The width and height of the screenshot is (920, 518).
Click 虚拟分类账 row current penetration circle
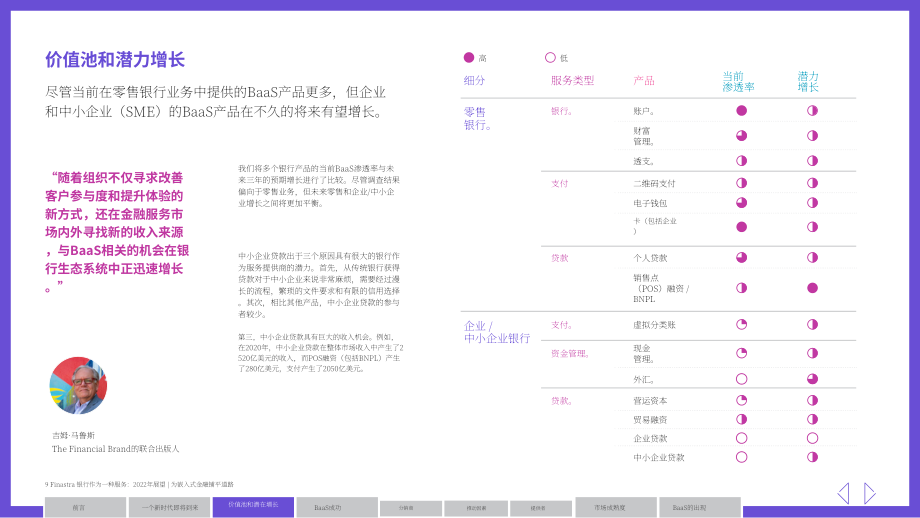coord(742,324)
